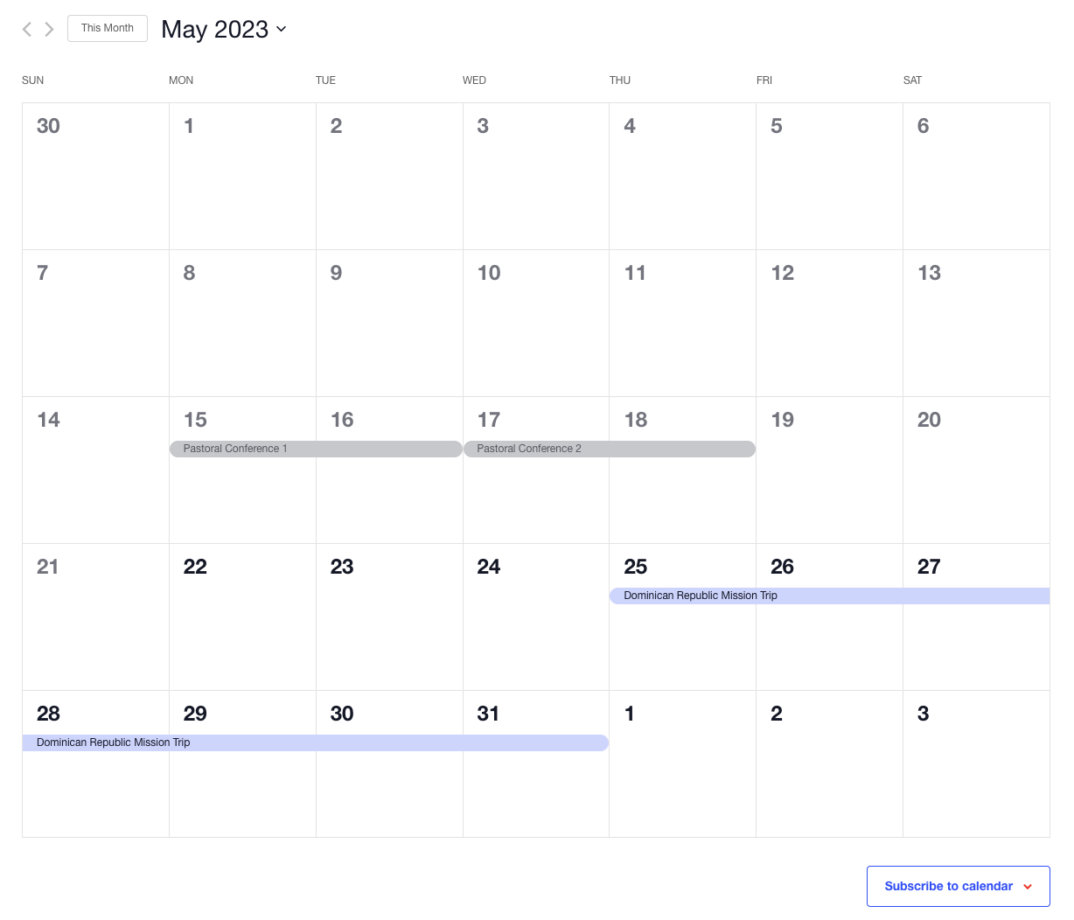
Task: Click the June 1 cell in bottom row
Action: [681, 780]
